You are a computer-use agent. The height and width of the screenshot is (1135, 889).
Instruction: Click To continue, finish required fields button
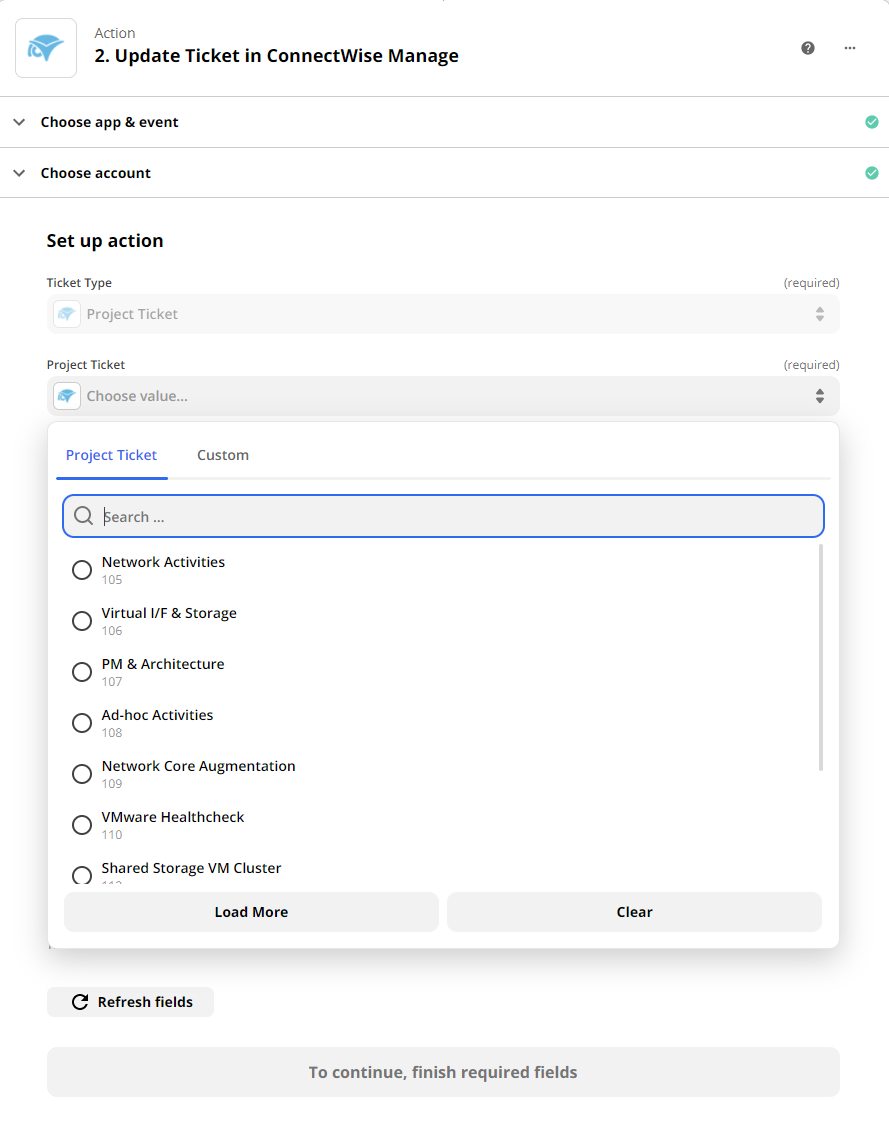(x=443, y=1072)
